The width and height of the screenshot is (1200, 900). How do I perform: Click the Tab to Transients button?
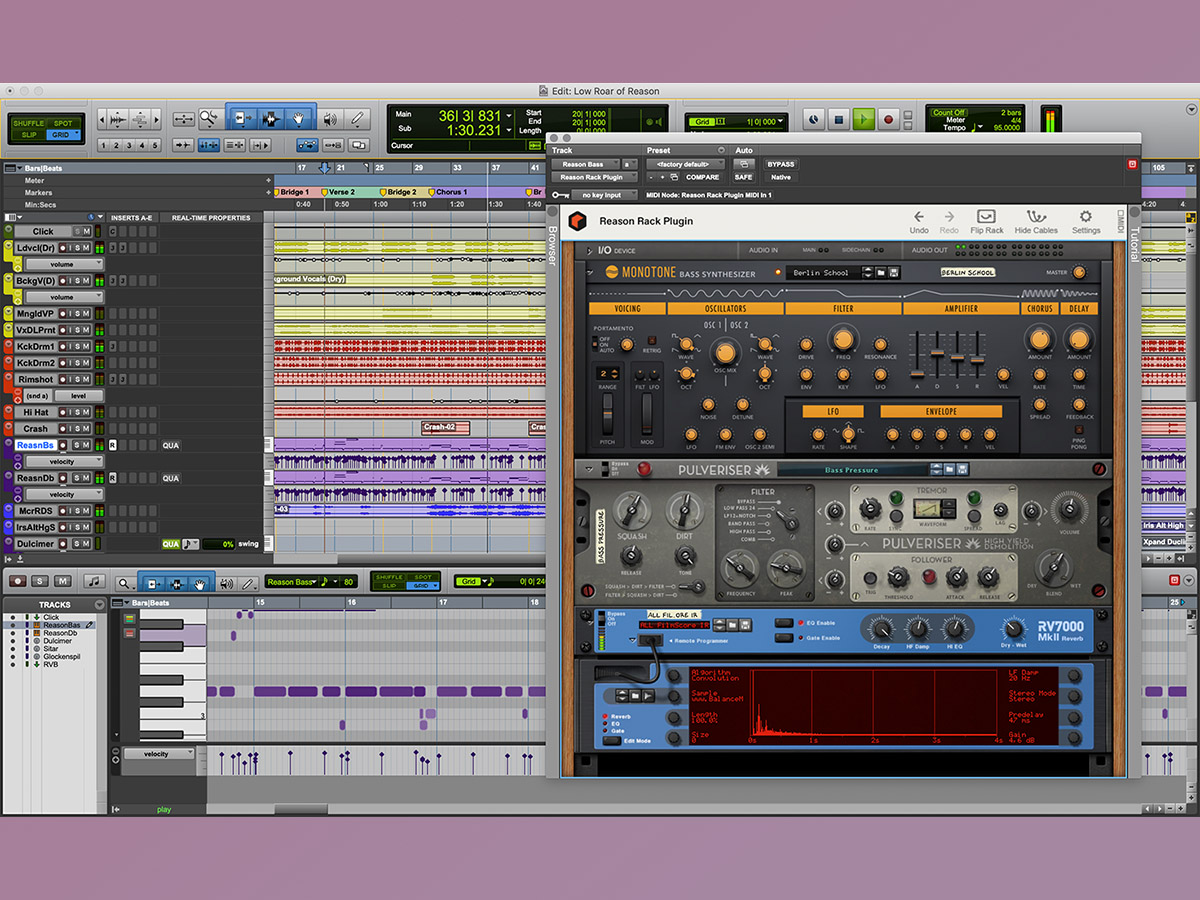(183, 145)
